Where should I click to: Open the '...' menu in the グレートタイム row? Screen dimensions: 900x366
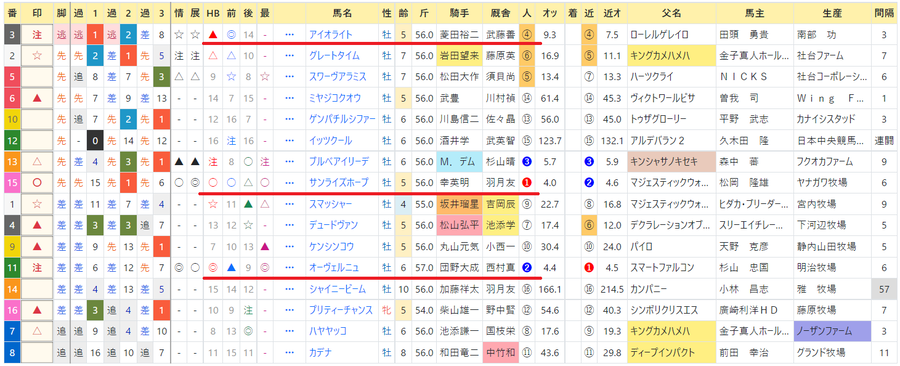coord(289,56)
